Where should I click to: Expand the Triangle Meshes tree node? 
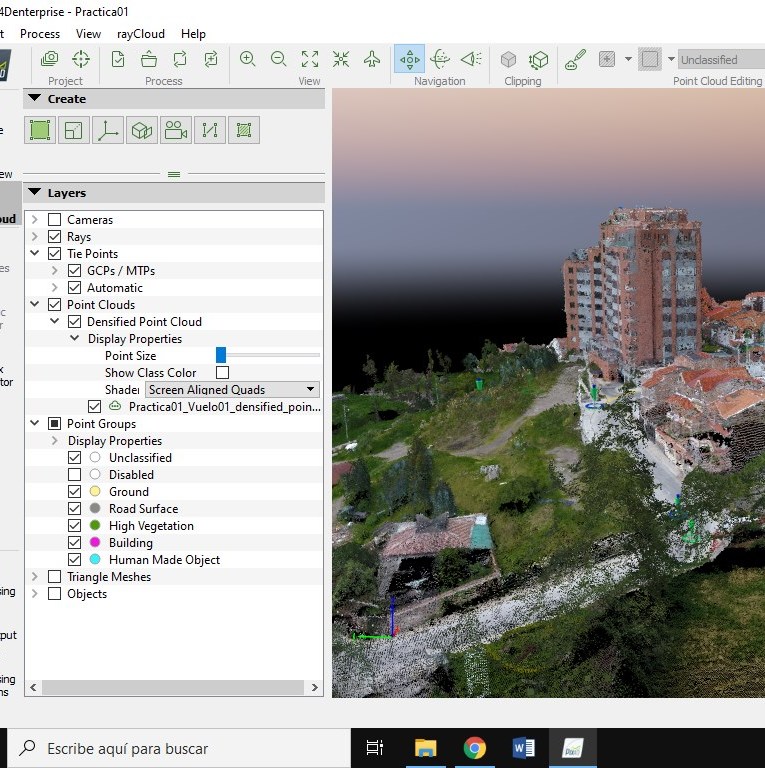[x=35, y=577]
